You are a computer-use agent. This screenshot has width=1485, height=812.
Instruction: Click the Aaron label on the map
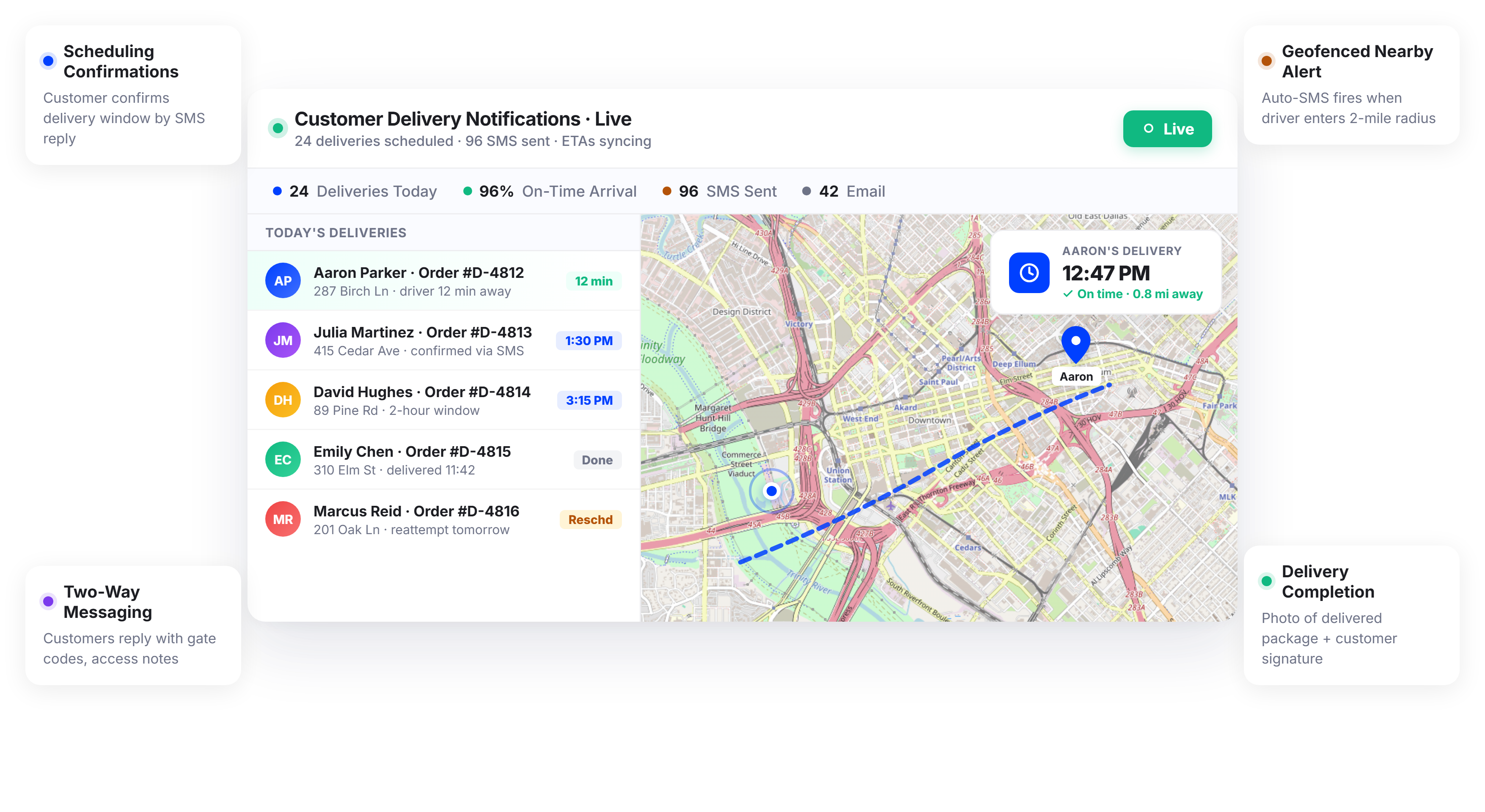(1076, 376)
